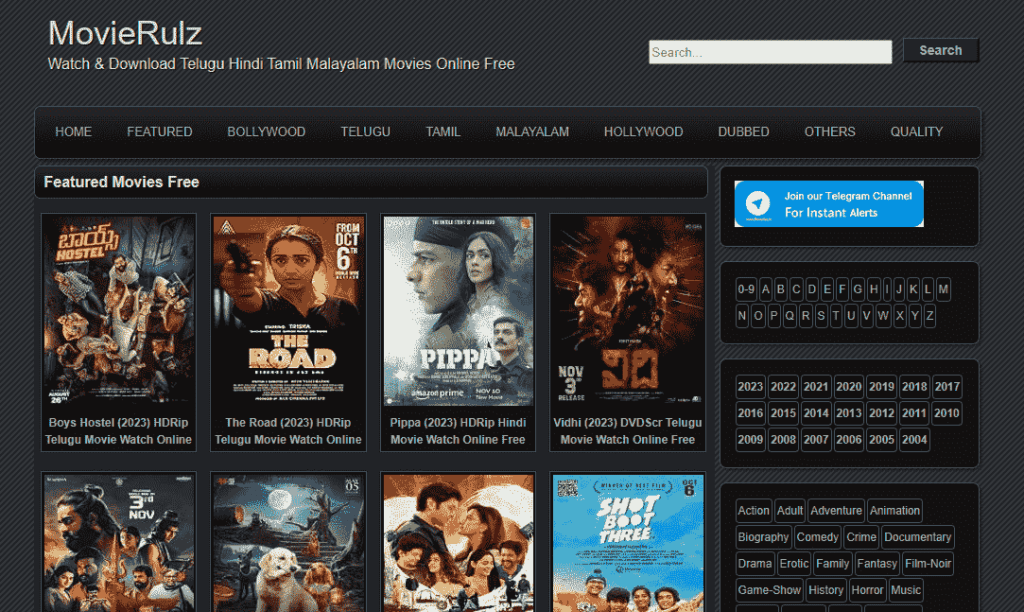1024x612 pixels.
Task: Select the letter W filter
Action: click(883, 316)
